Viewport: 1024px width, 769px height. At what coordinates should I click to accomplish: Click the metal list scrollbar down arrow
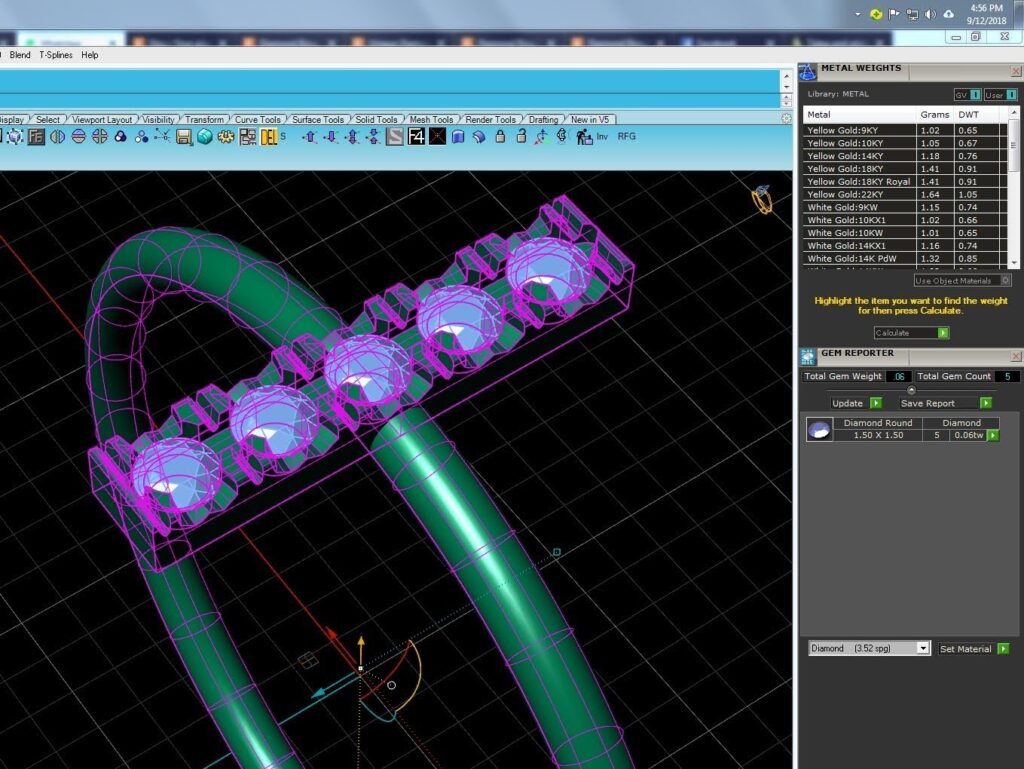coord(1014,261)
